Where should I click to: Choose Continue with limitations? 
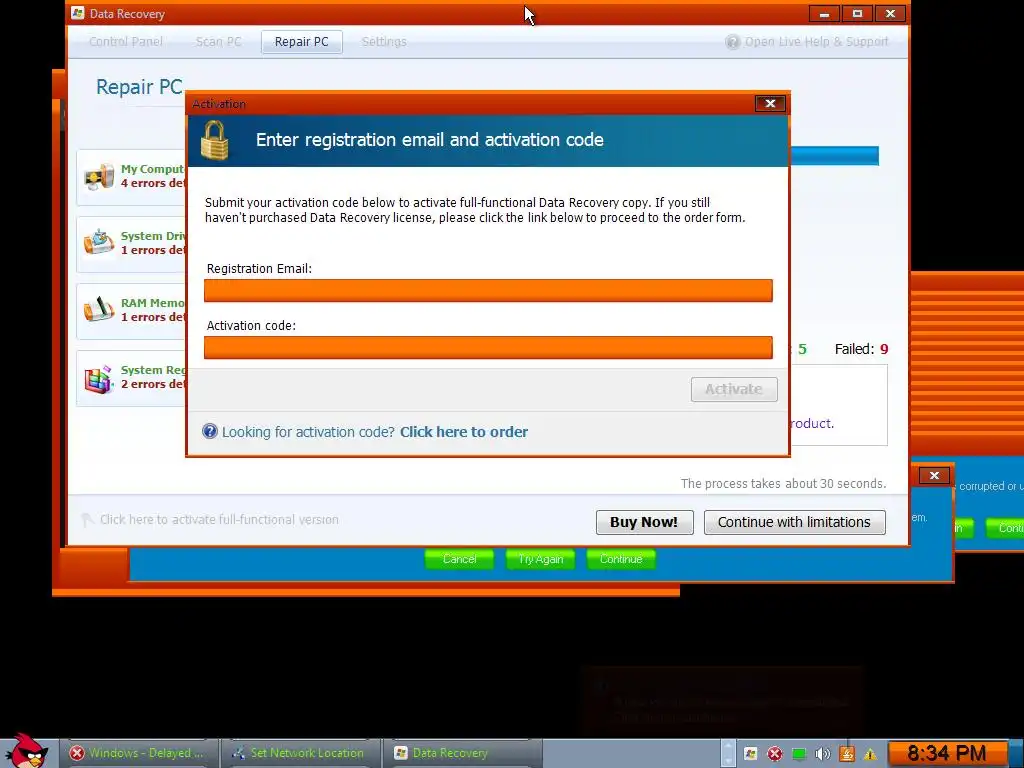tap(795, 522)
